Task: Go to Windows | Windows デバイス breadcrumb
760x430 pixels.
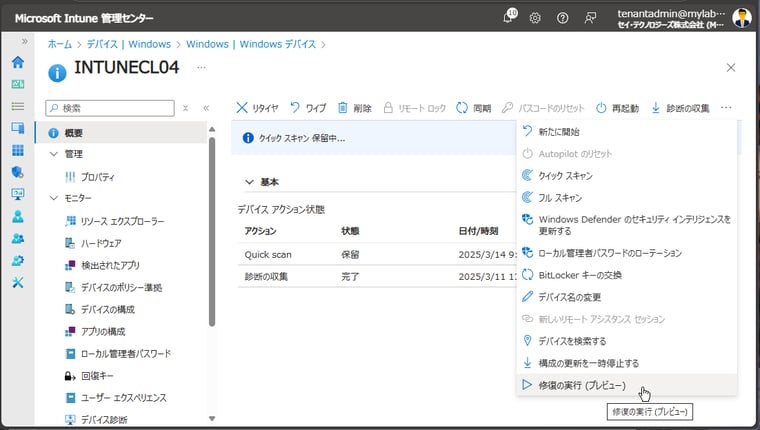Action: pyautogui.click(x=251, y=44)
